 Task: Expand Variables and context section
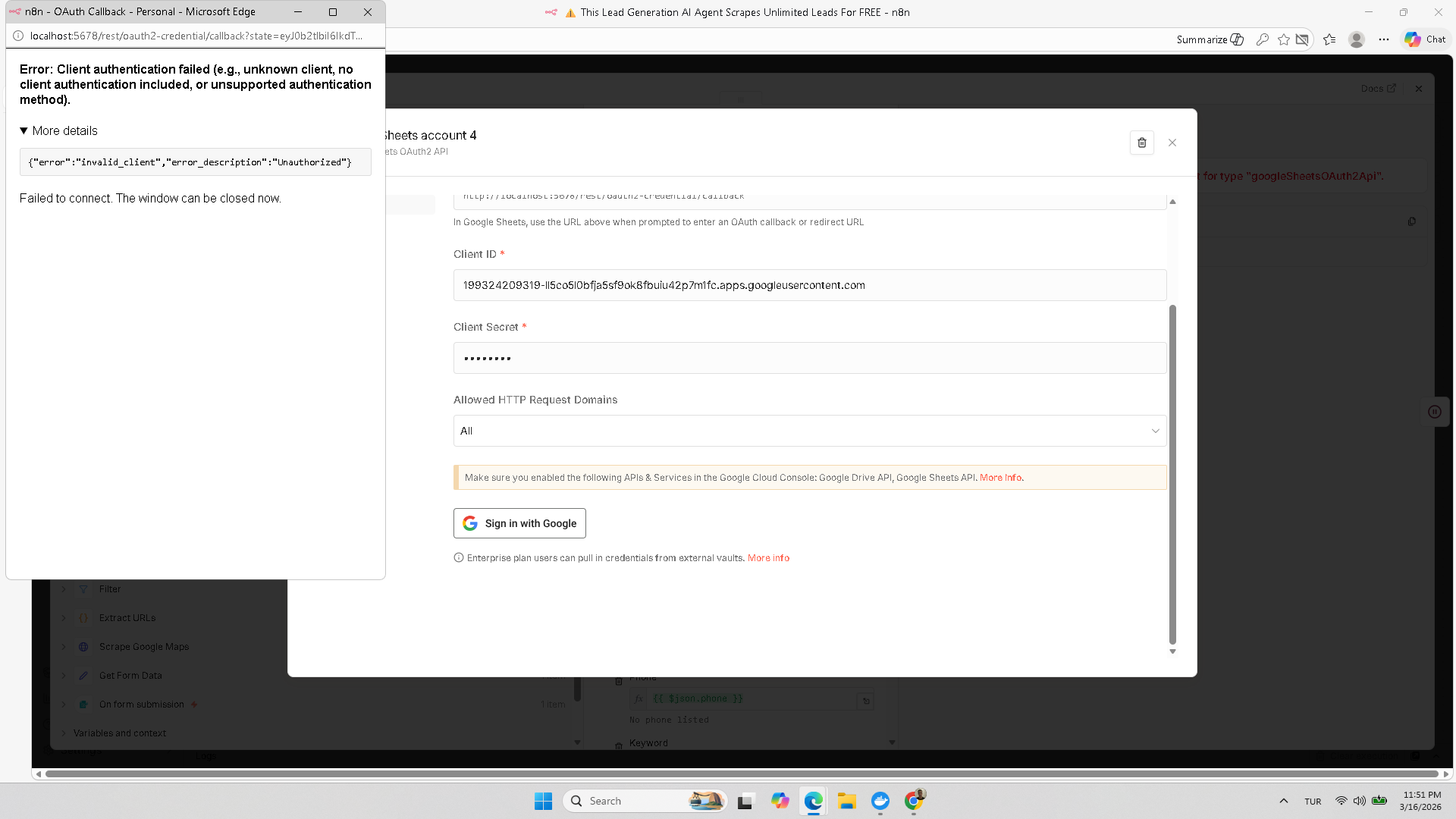point(64,733)
